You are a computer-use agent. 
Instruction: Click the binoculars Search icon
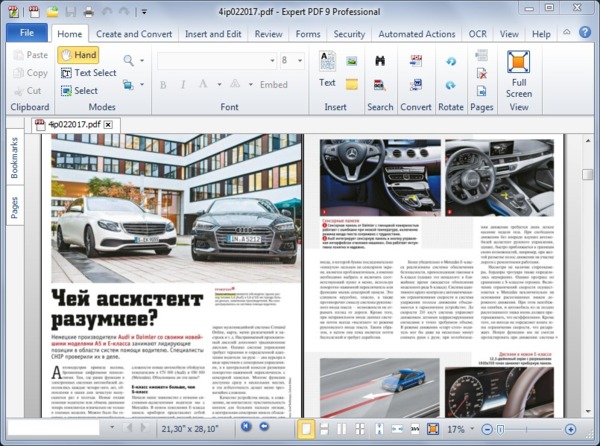pos(380,60)
